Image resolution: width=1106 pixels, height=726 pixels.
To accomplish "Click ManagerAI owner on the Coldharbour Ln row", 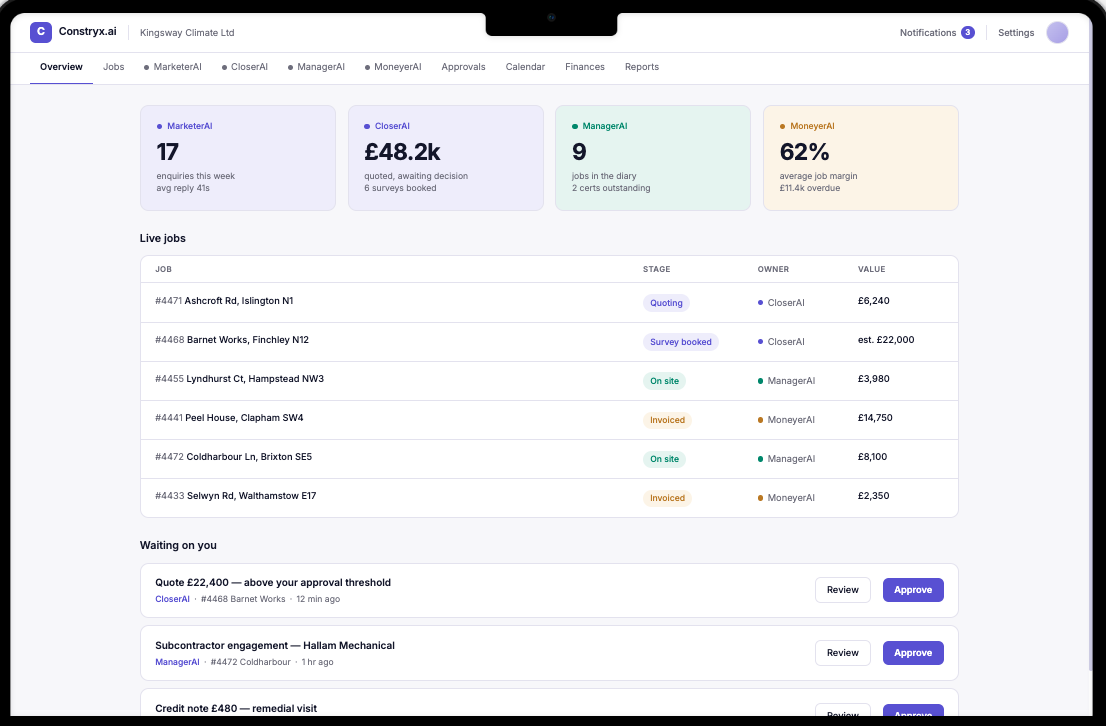I will point(786,459).
